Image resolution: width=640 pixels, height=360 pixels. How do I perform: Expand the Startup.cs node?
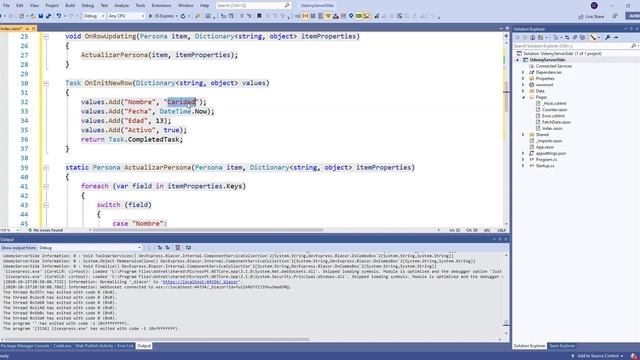click(523, 166)
